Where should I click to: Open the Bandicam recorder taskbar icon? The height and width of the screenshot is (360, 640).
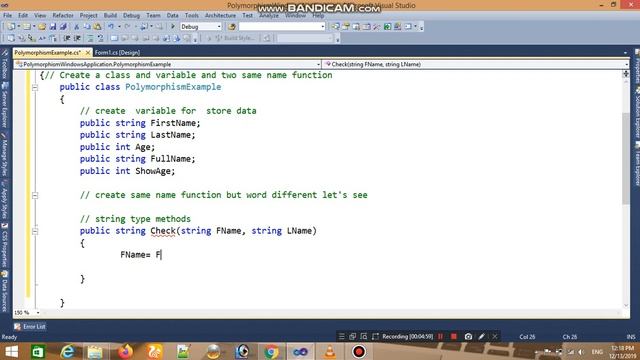[359, 352]
